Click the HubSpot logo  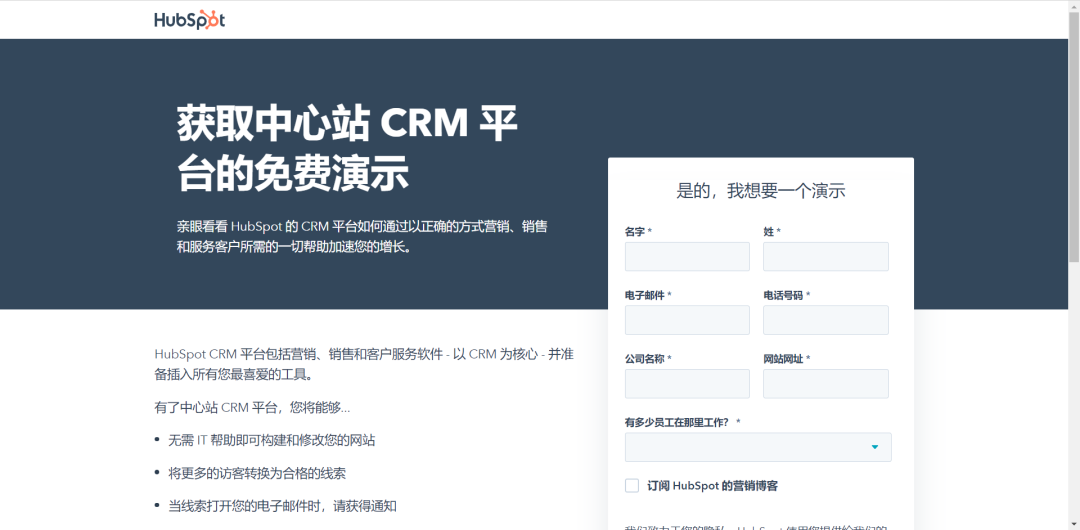pyautogui.click(x=189, y=20)
